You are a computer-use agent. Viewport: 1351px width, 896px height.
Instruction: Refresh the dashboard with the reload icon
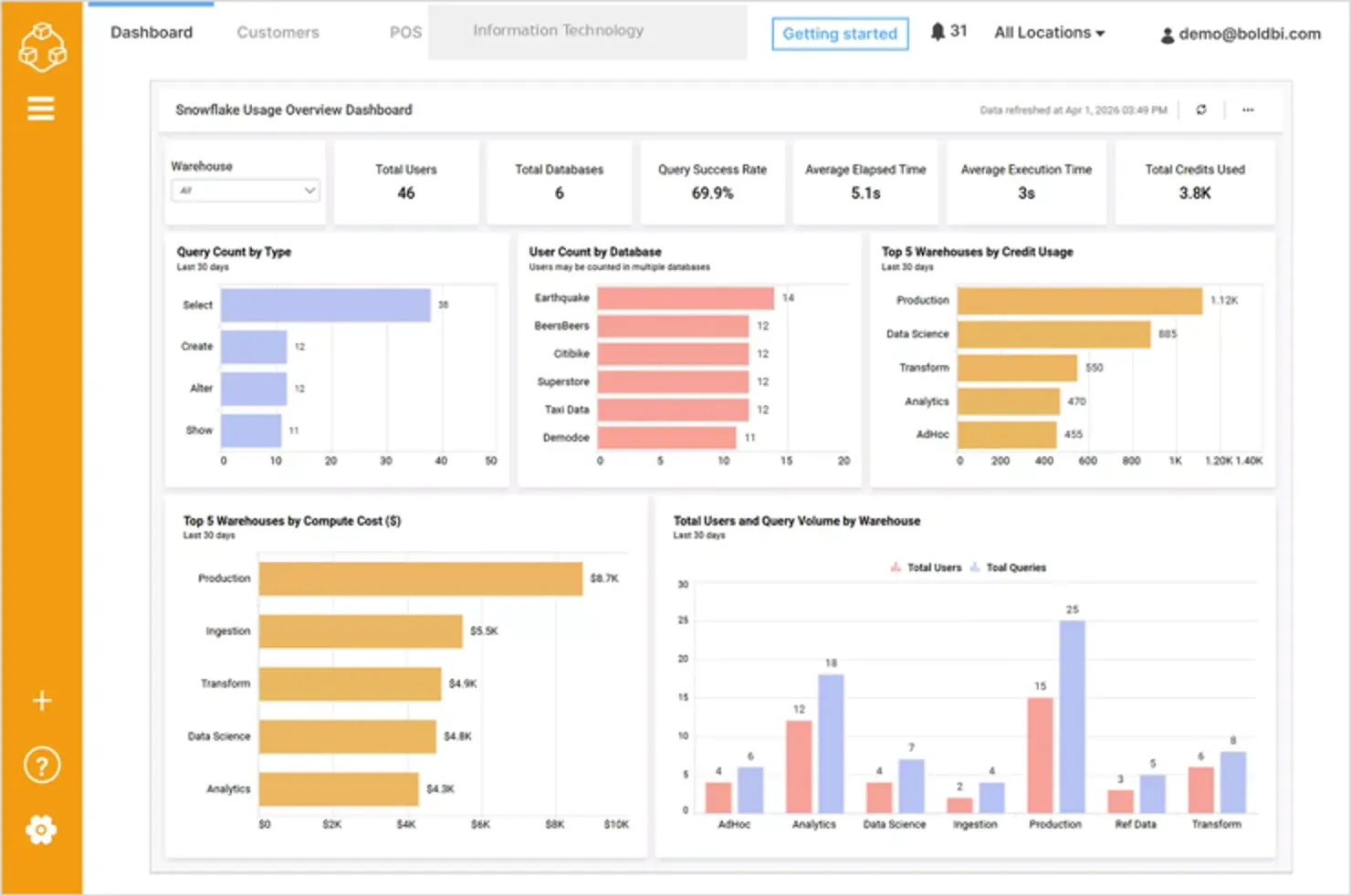[x=1201, y=109]
